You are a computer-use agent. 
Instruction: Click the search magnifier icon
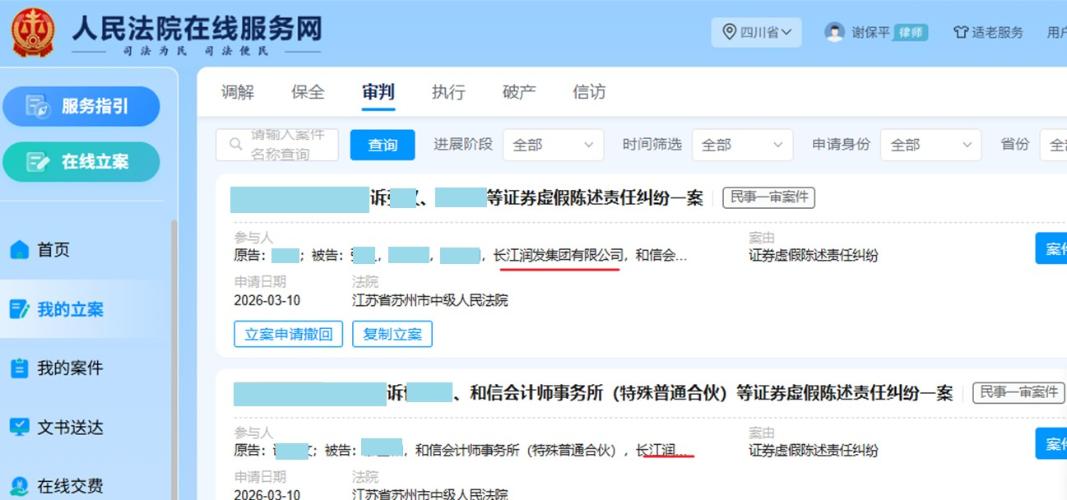235,144
